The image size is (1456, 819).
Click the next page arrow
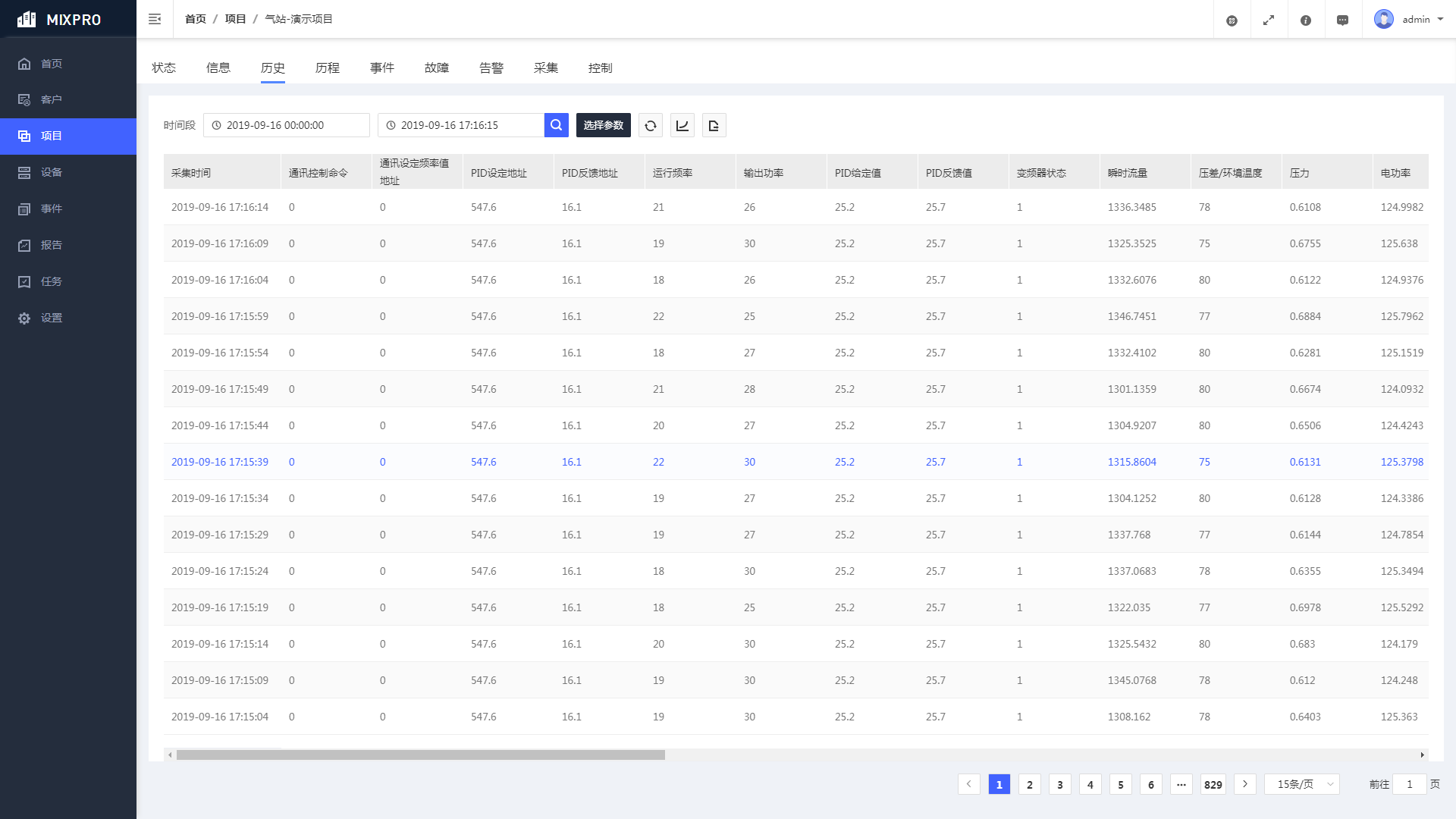[x=1244, y=784]
